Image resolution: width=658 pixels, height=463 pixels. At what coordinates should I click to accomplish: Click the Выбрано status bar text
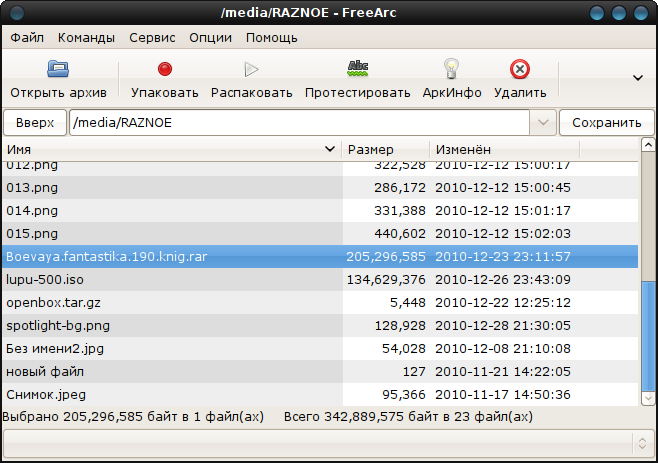click(133, 417)
